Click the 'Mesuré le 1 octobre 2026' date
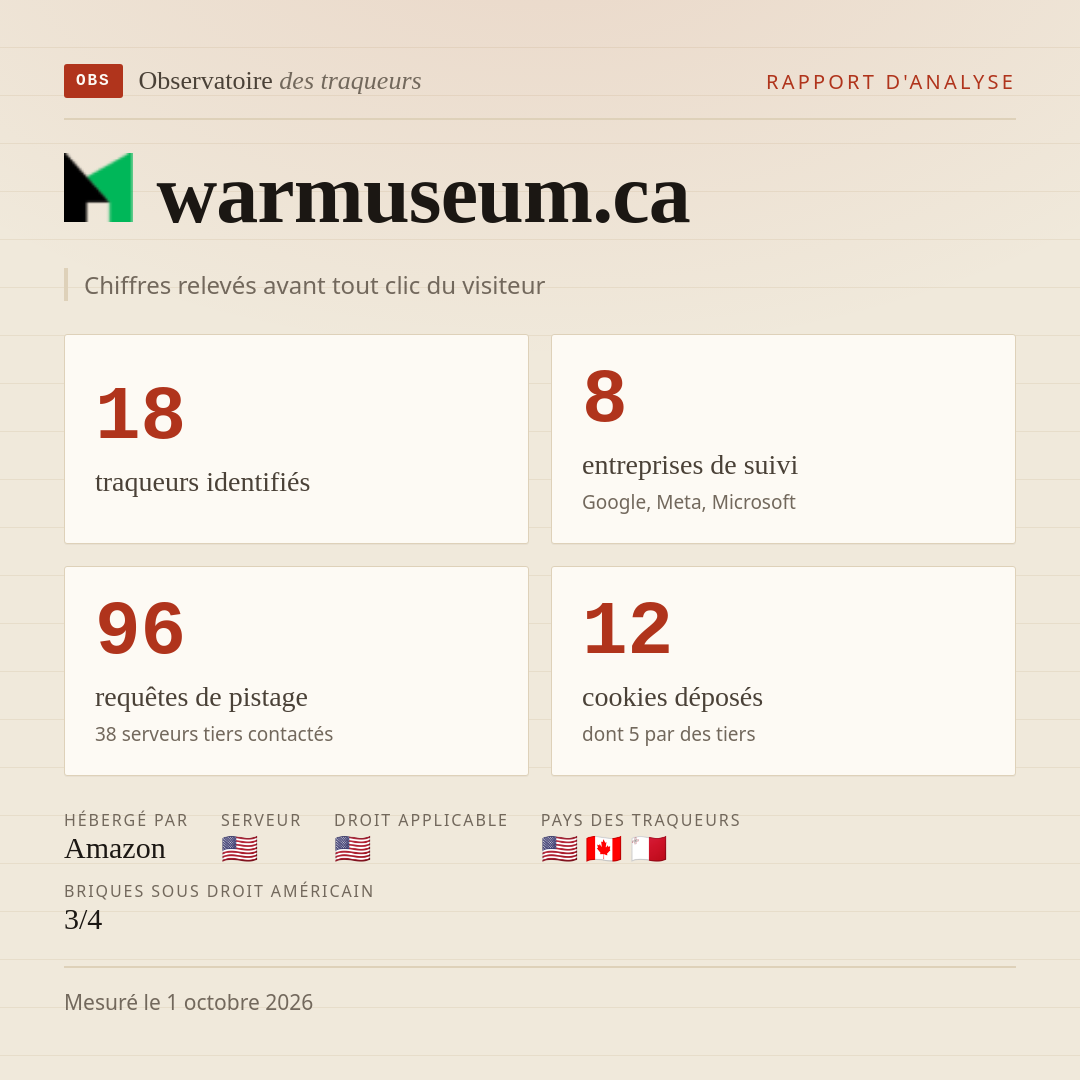This screenshot has width=1080, height=1080. click(189, 1002)
